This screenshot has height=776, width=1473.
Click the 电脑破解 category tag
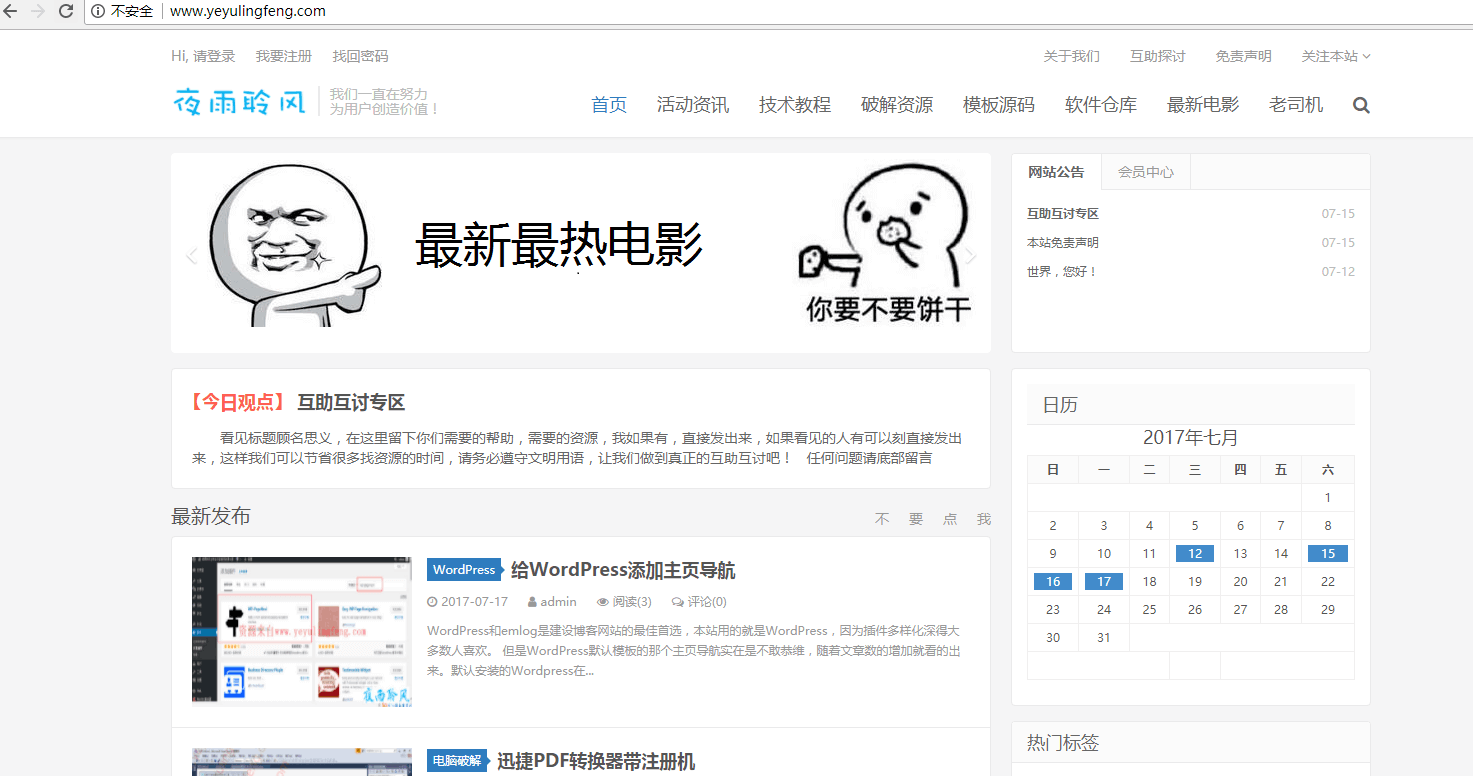point(457,761)
